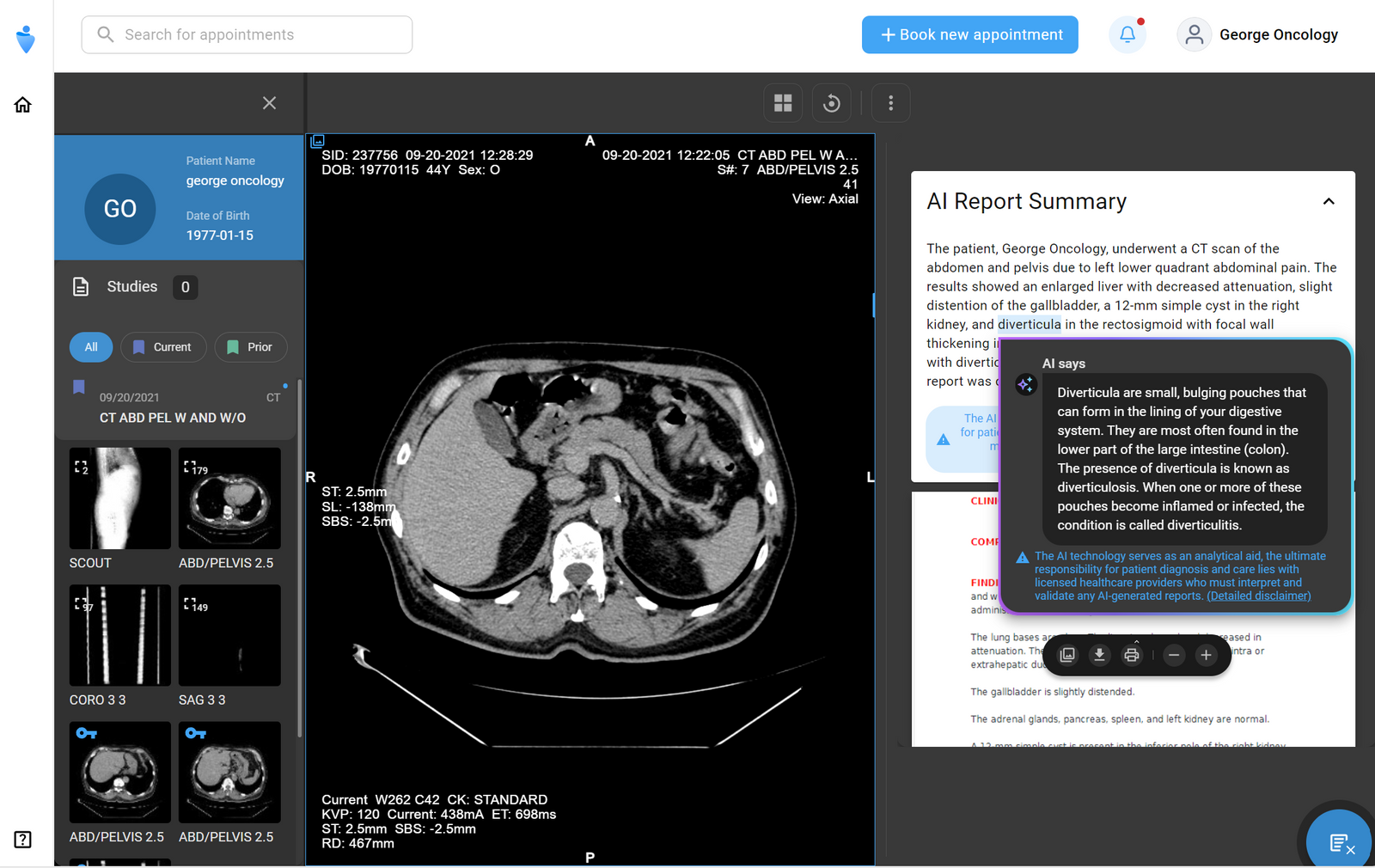This screenshot has width=1375, height=868.
Task: Collapse the AI Report Summary panel
Action: [x=1328, y=201]
